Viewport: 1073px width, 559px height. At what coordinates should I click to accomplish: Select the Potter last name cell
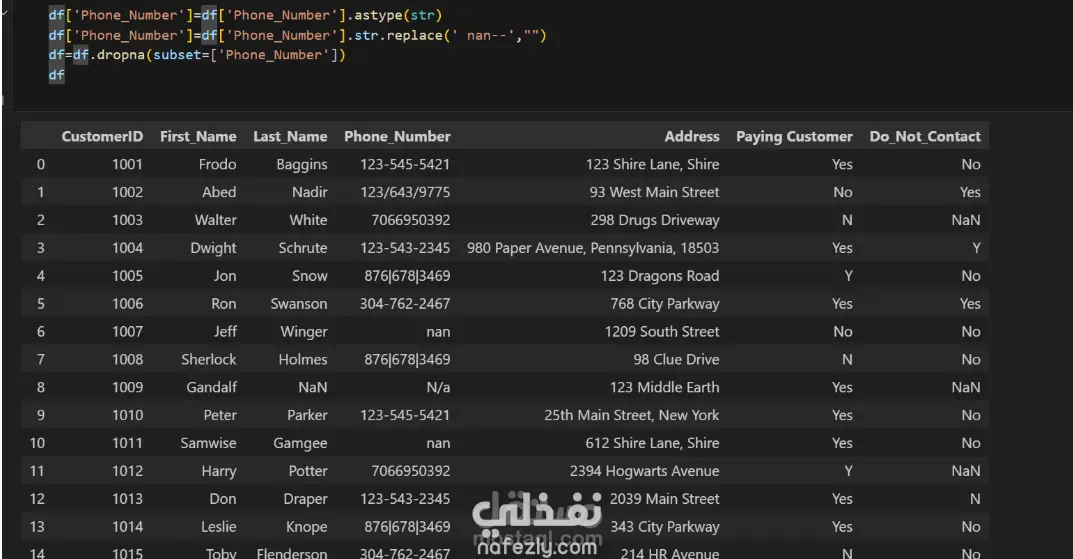click(308, 471)
